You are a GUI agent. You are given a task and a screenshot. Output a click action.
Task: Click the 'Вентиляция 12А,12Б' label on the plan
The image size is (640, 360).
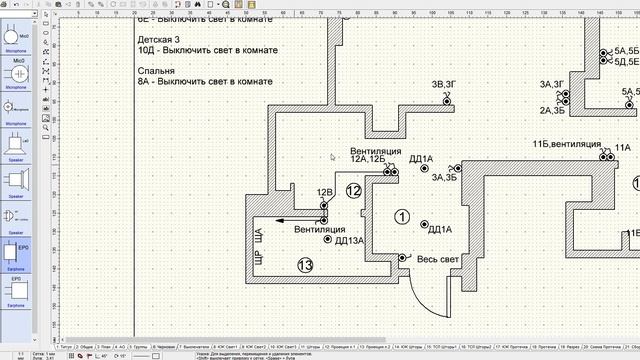pos(376,155)
